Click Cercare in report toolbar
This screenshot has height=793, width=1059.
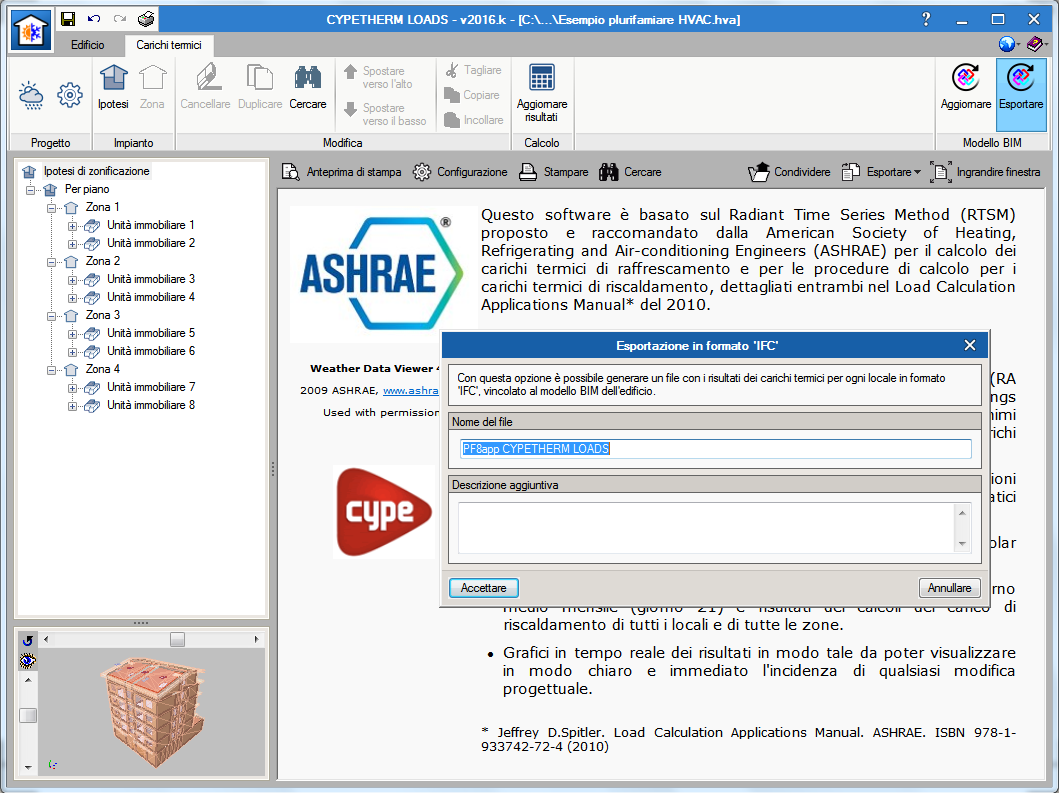630,172
